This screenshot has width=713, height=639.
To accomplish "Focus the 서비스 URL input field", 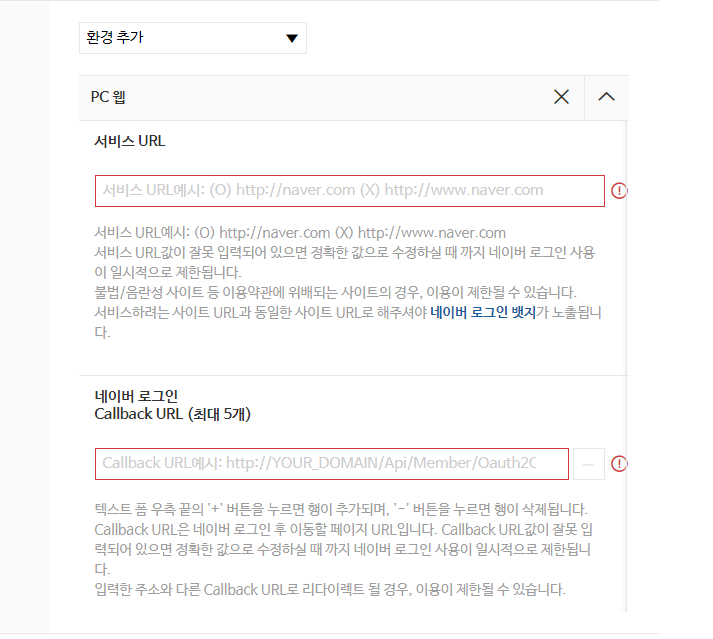I will 350,191.
